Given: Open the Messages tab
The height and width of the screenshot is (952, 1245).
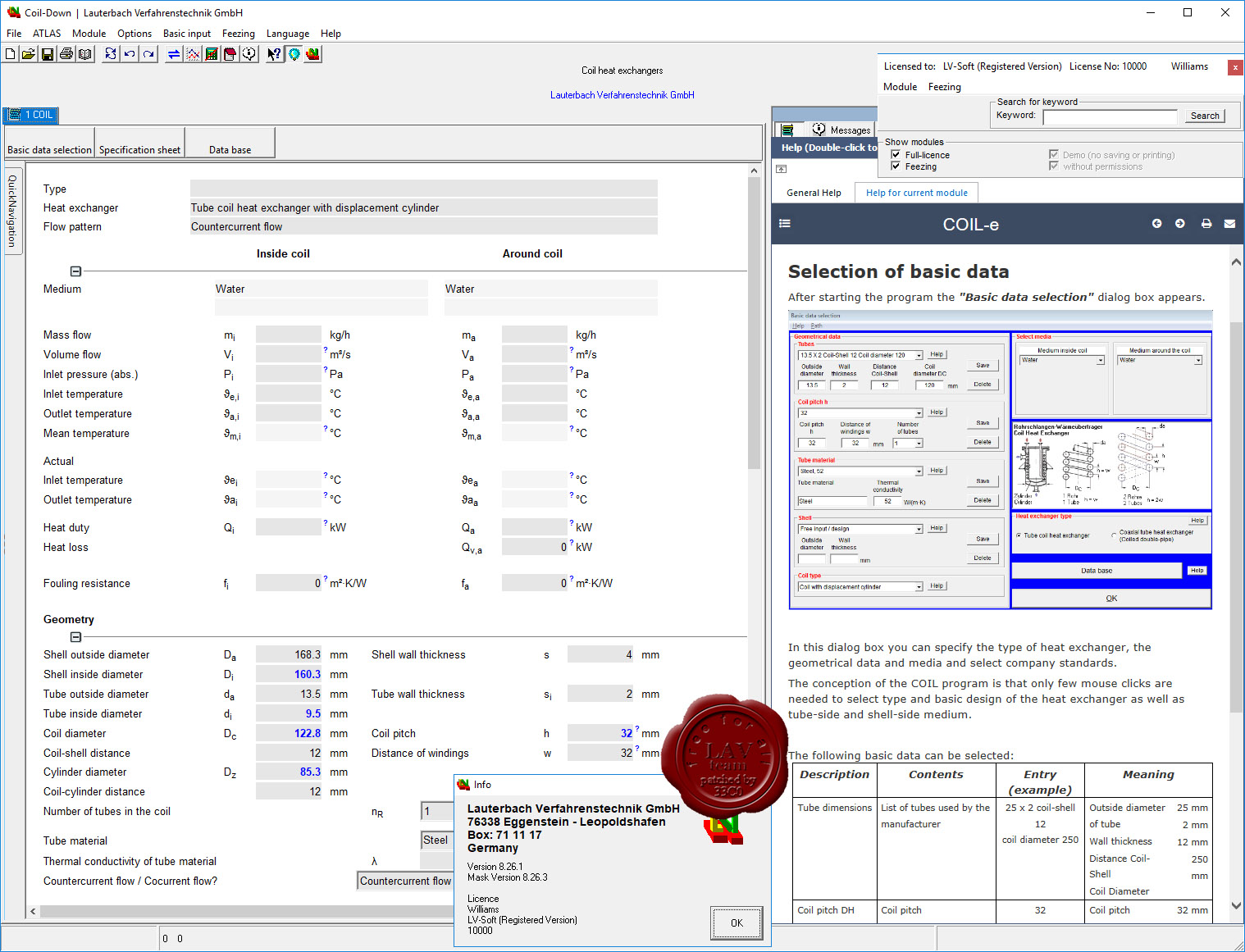Looking at the screenshot, I should coord(841,130).
